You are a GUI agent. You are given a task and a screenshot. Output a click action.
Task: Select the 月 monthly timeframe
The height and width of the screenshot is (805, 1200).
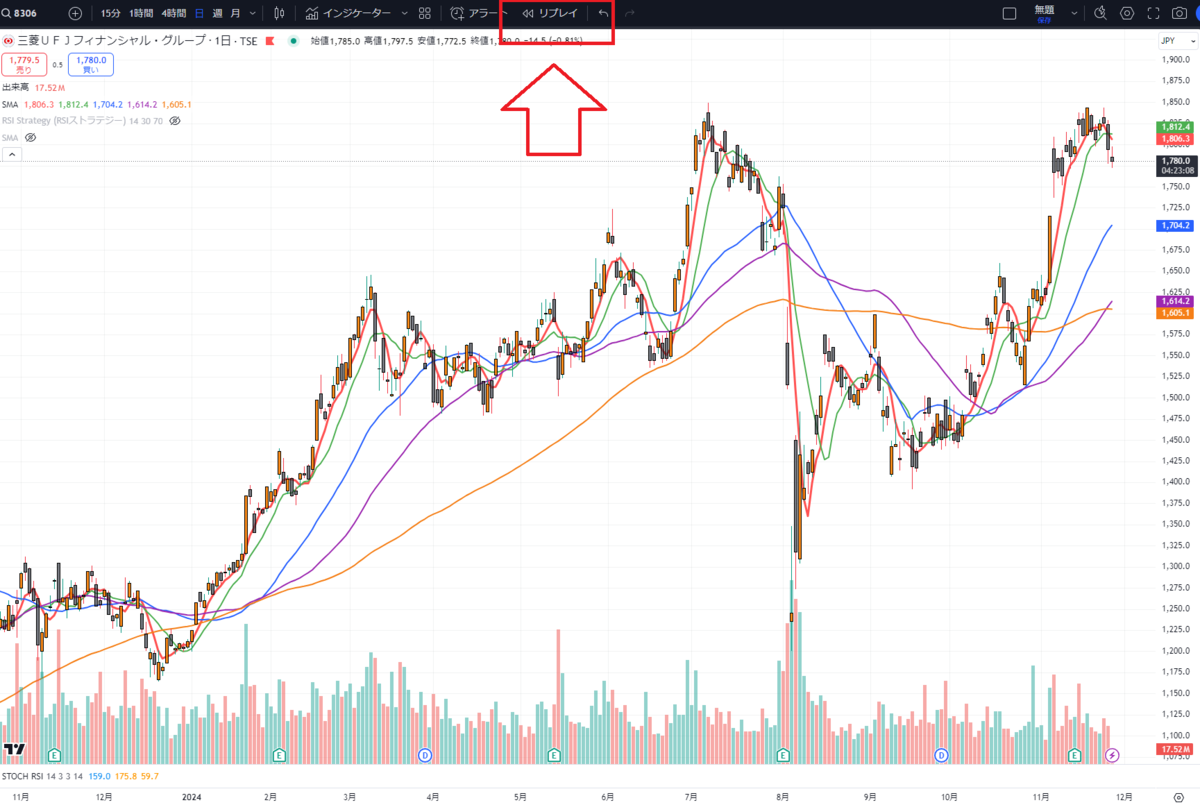click(235, 13)
